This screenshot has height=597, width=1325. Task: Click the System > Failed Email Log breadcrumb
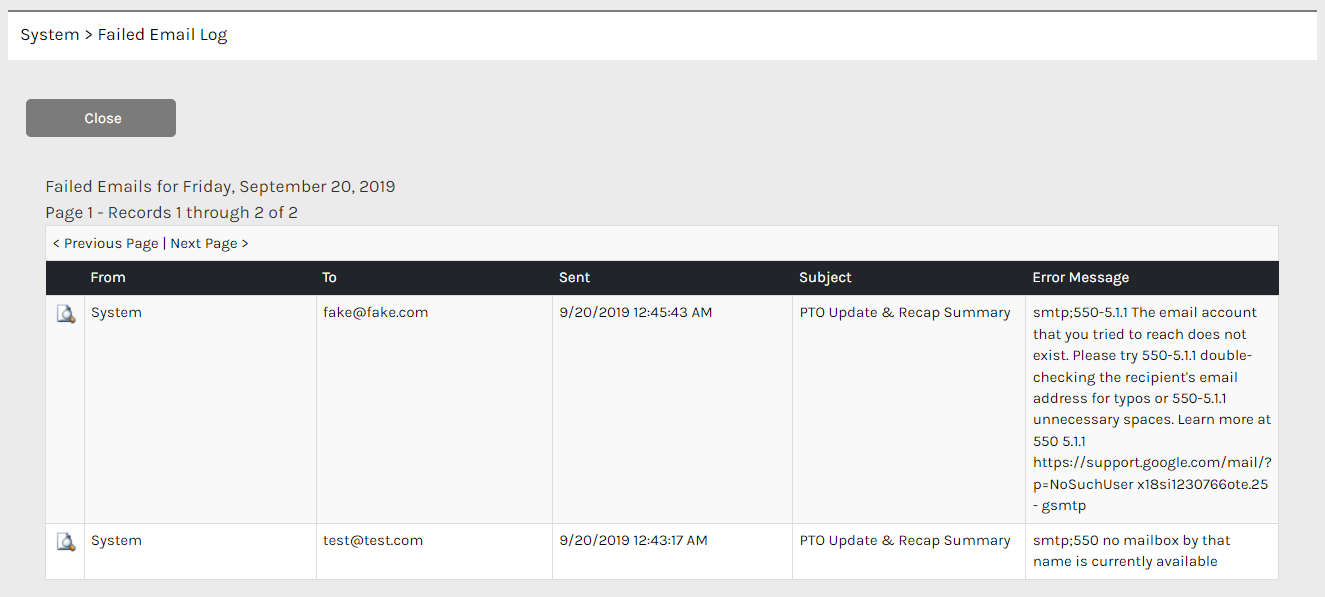pos(124,35)
